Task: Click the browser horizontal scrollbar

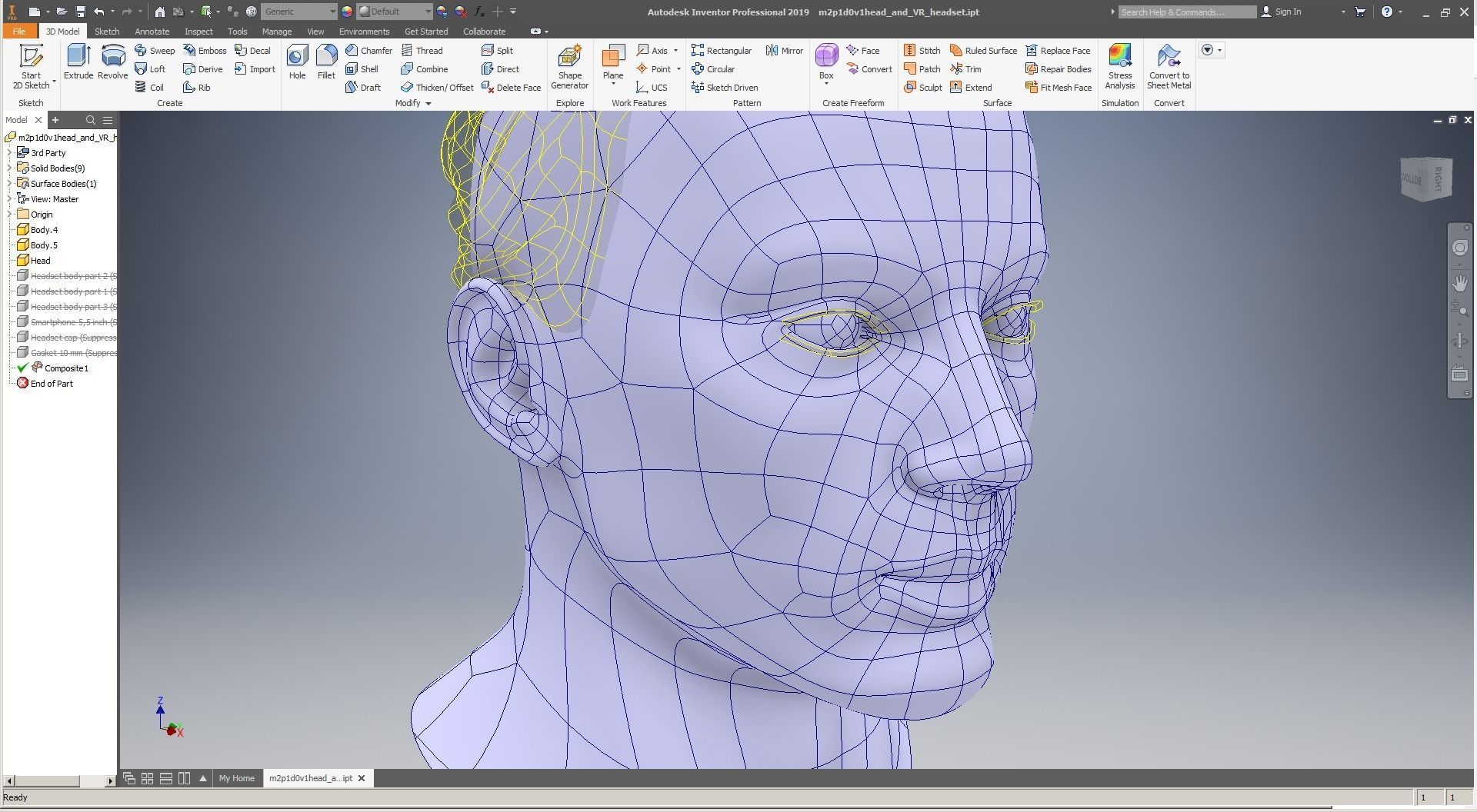Action: 47,780
